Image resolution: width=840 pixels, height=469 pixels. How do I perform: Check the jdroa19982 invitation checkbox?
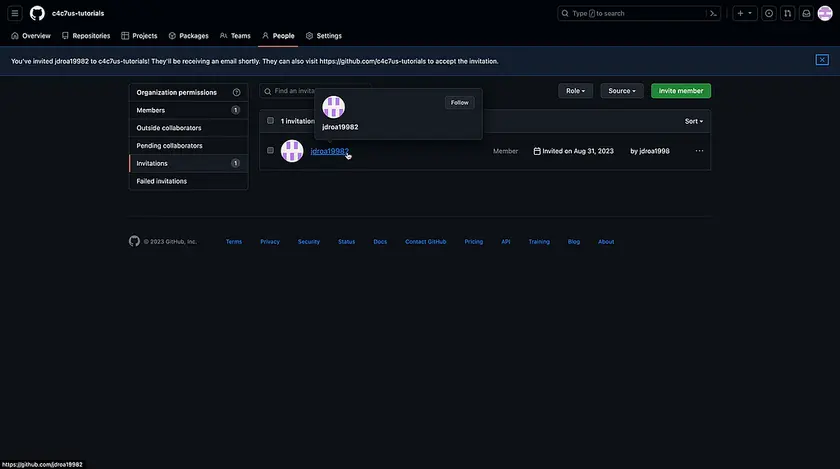pyautogui.click(x=271, y=151)
